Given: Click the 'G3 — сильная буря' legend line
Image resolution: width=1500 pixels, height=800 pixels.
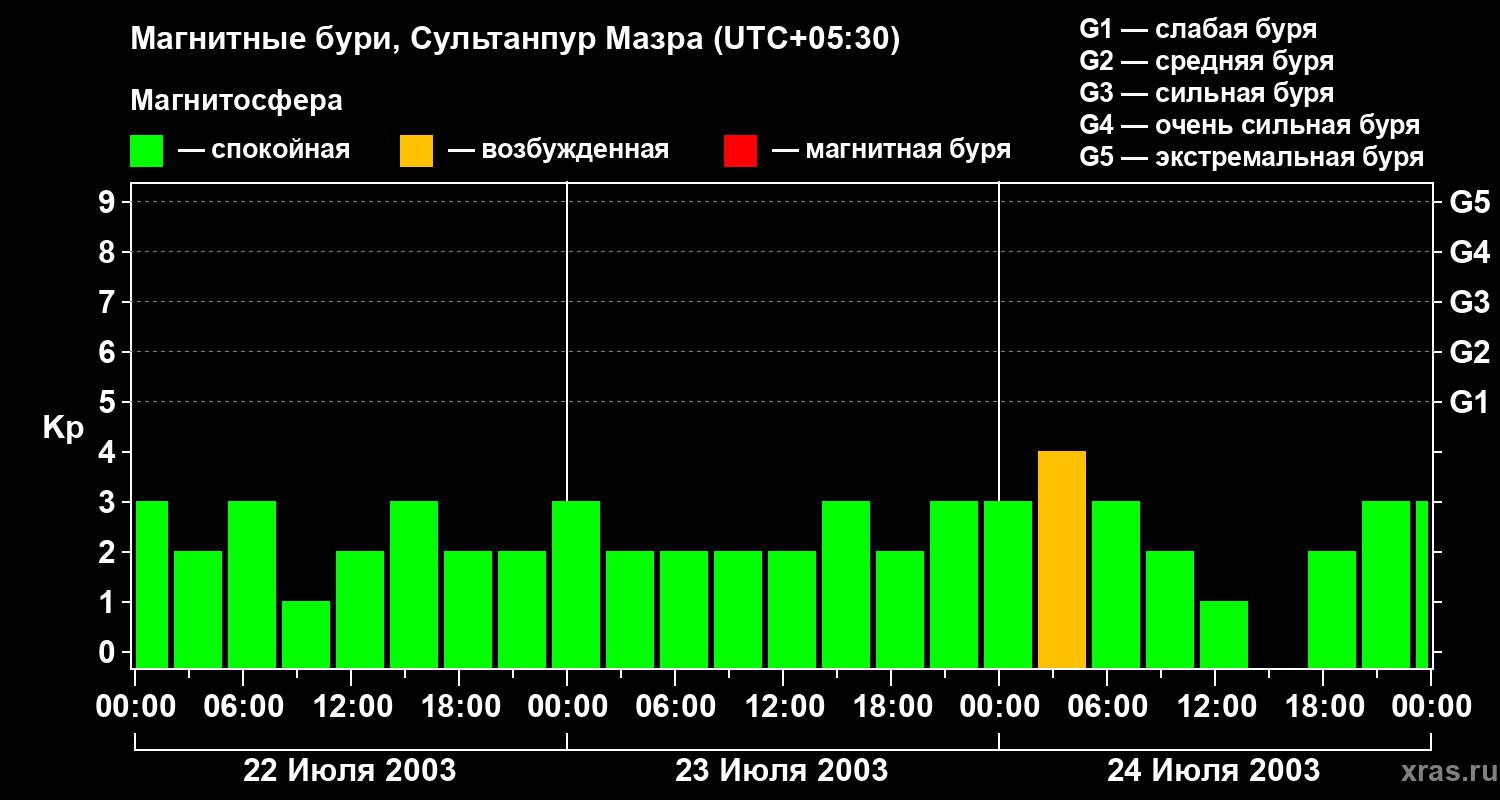Looking at the screenshot, I should click(x=1206, y=93).
